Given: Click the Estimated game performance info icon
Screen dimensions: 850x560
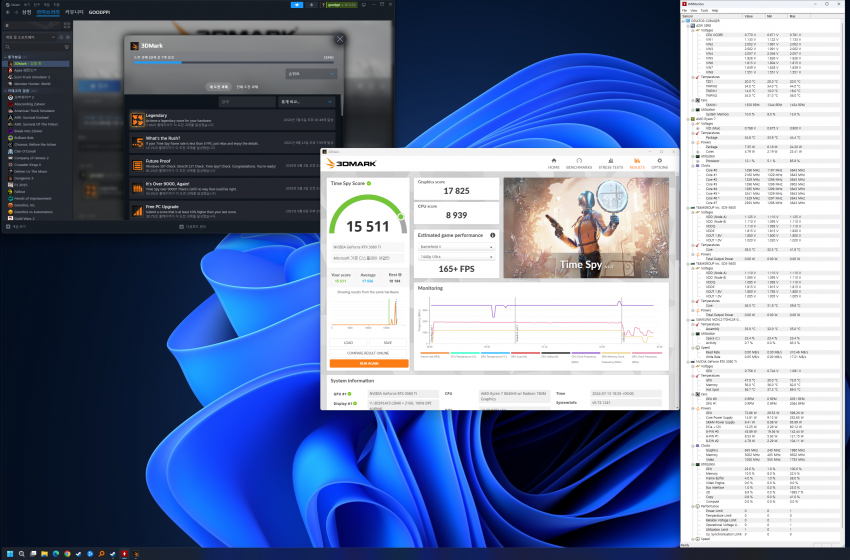Looking at the screenshot, I should pyautogui.click(x=492, y=235).
